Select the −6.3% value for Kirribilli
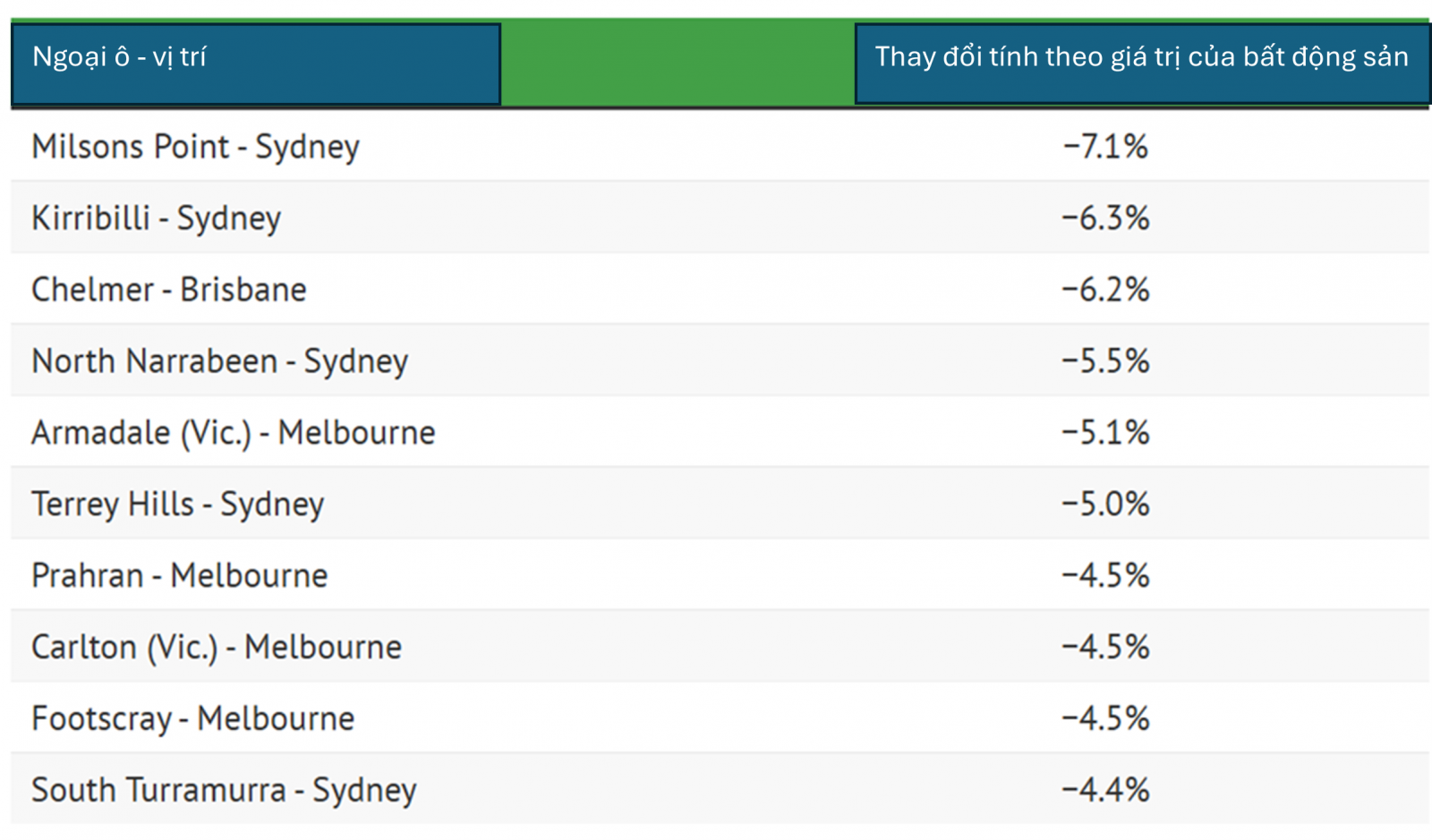 point(1105,218)
